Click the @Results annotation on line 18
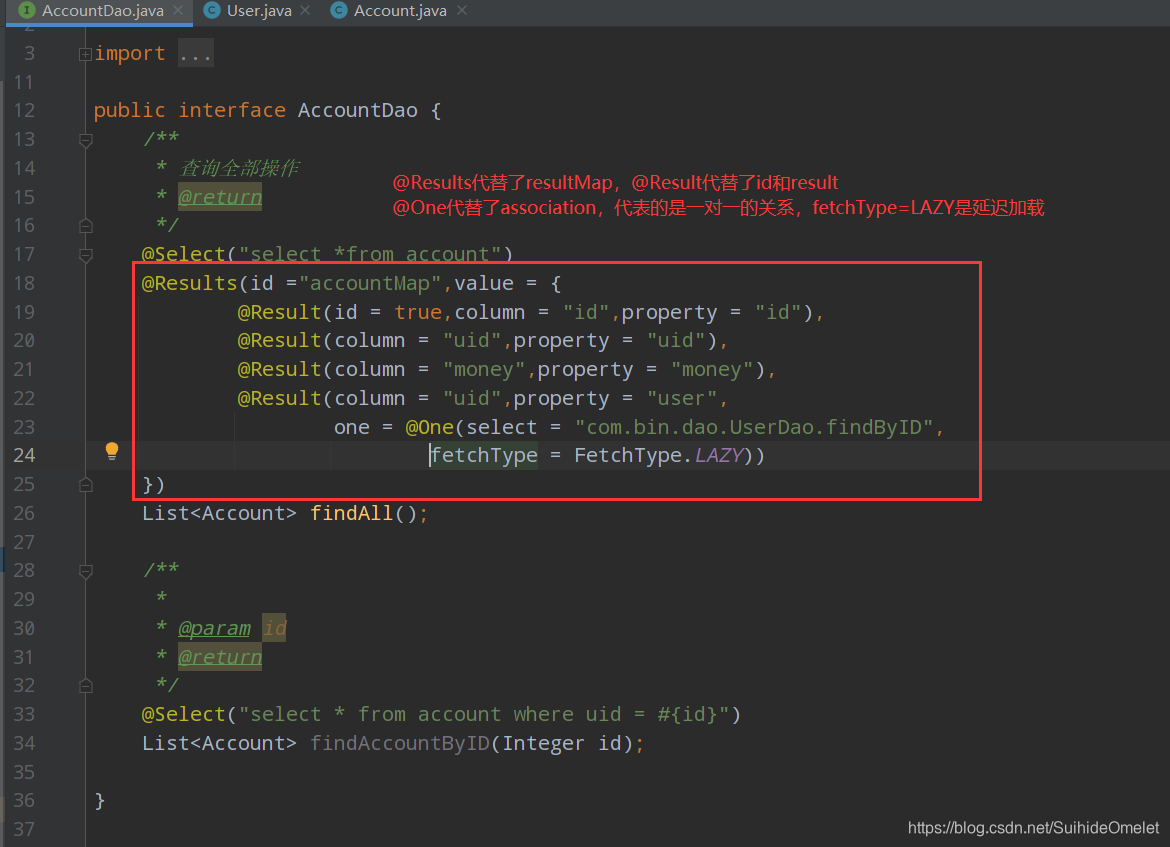This screenshot has height=847, width=1170. (x=190, y=284)
